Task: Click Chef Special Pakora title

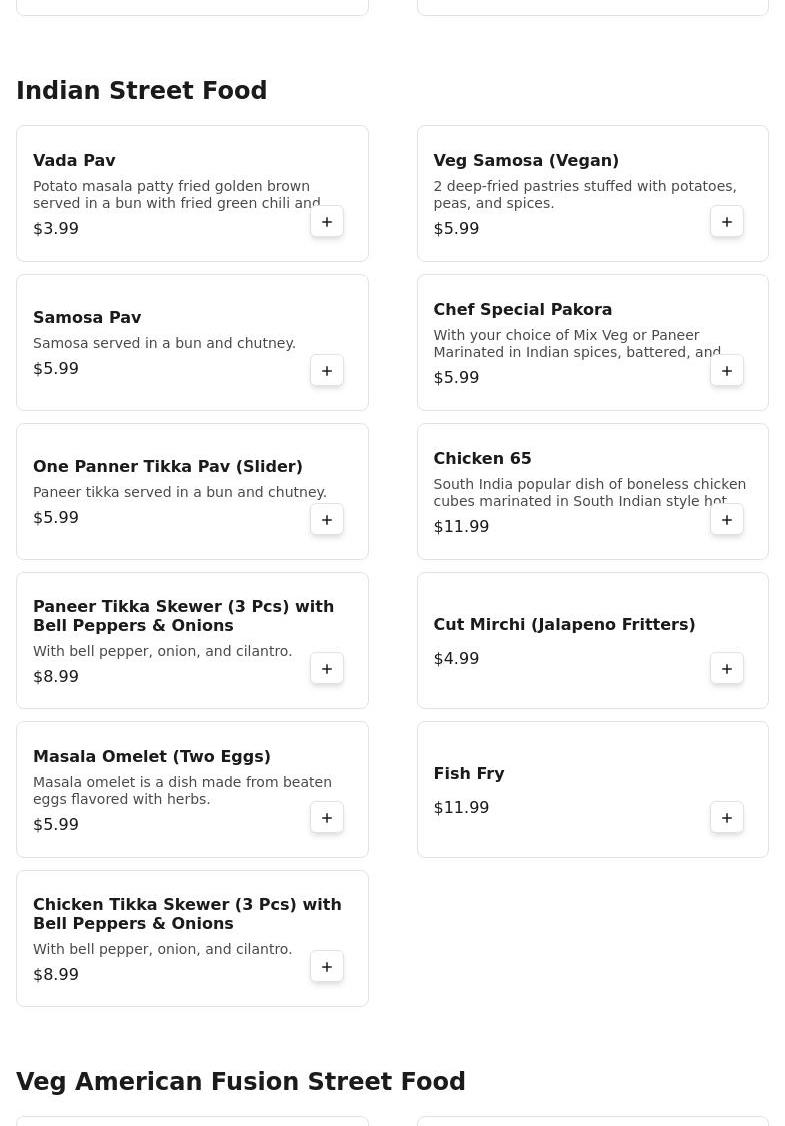Action: click(x=522, y=310)
